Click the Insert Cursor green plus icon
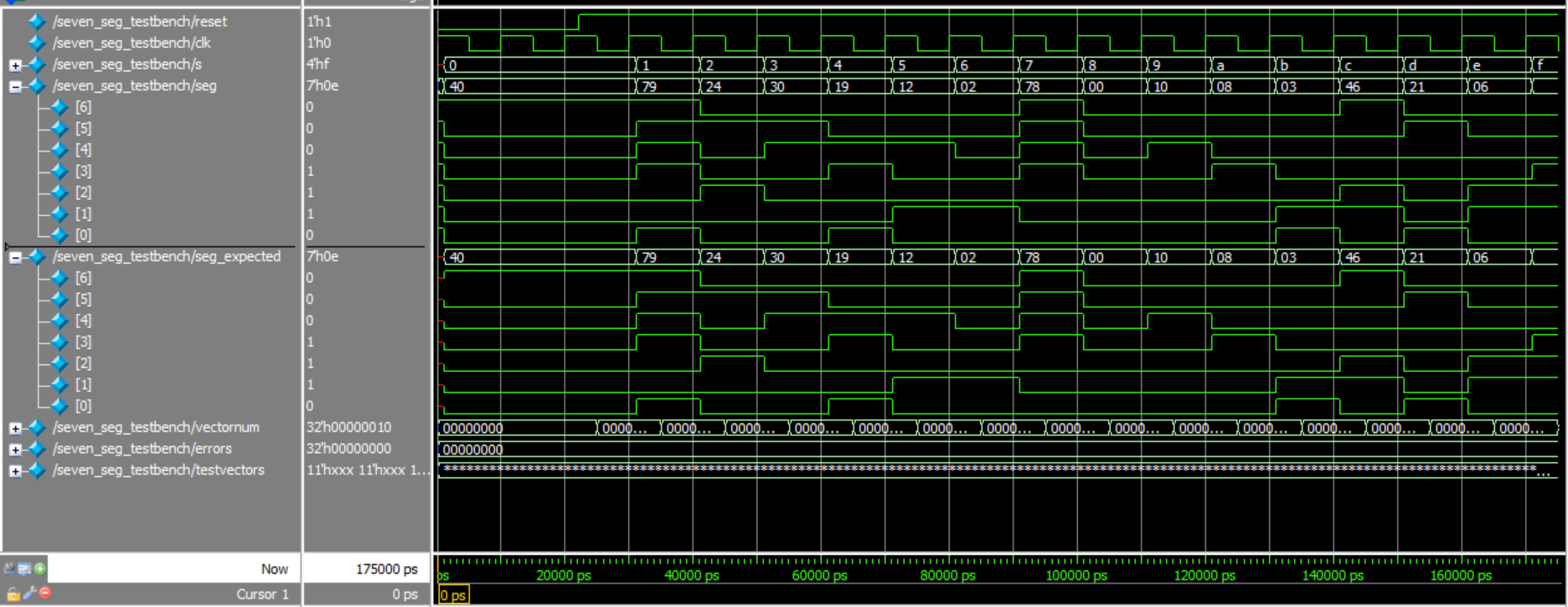Viewport: 1568px width, 607px height. pos(39,569)
